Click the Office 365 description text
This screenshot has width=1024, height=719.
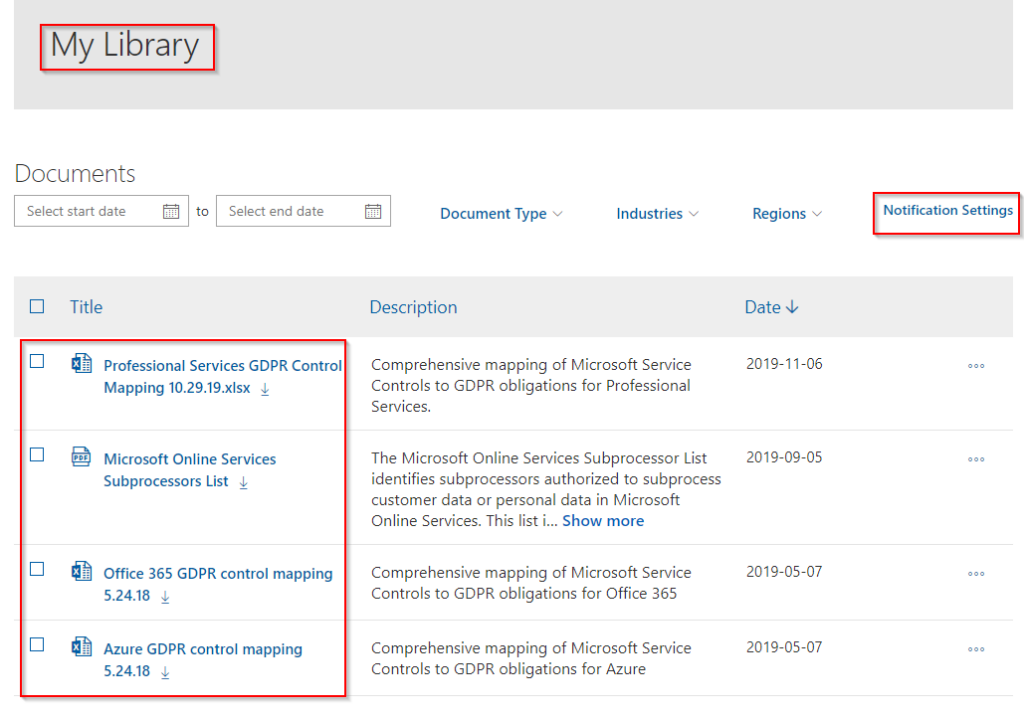click(x=531, y=583)
